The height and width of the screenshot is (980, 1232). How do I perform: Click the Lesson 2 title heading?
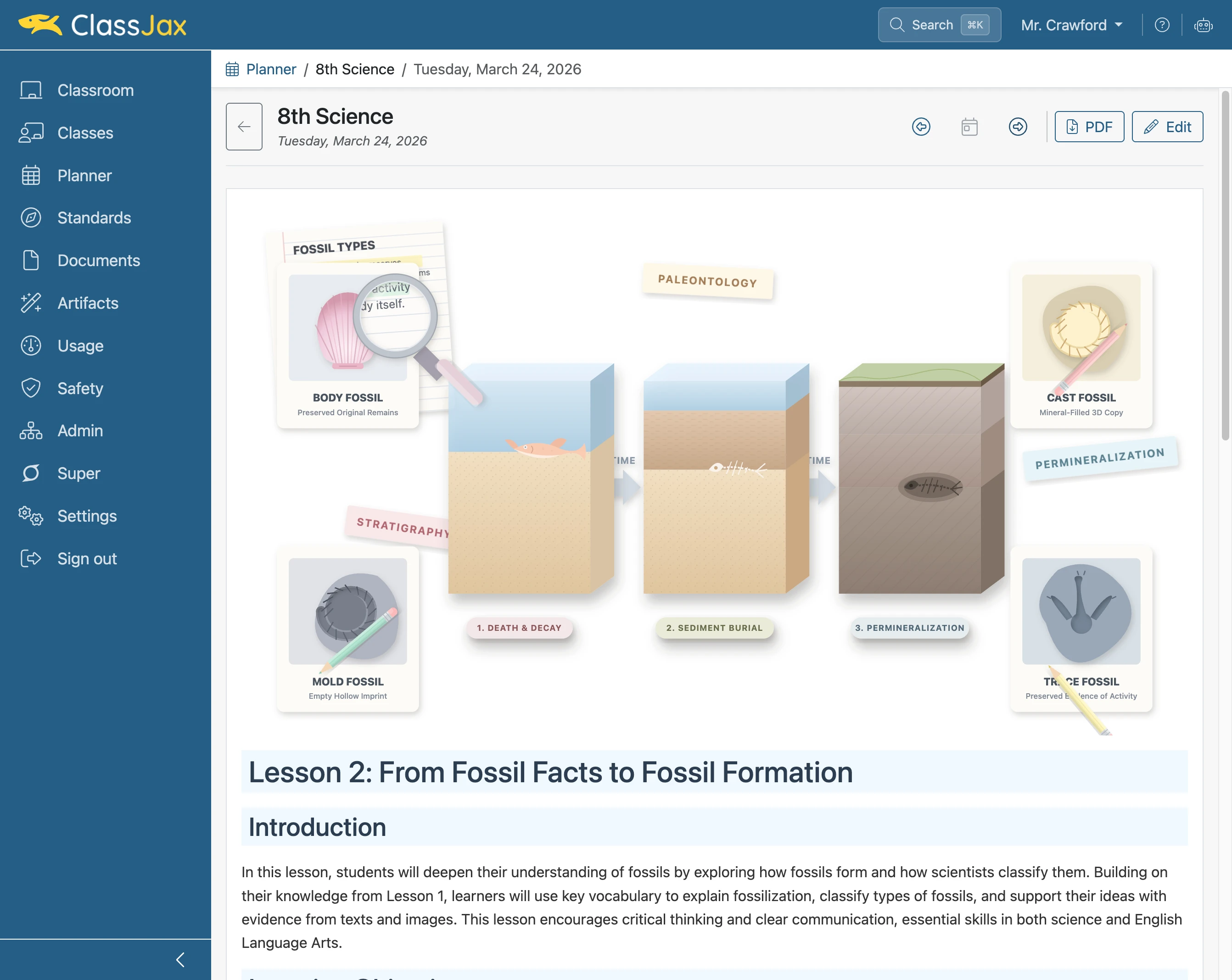550,772
